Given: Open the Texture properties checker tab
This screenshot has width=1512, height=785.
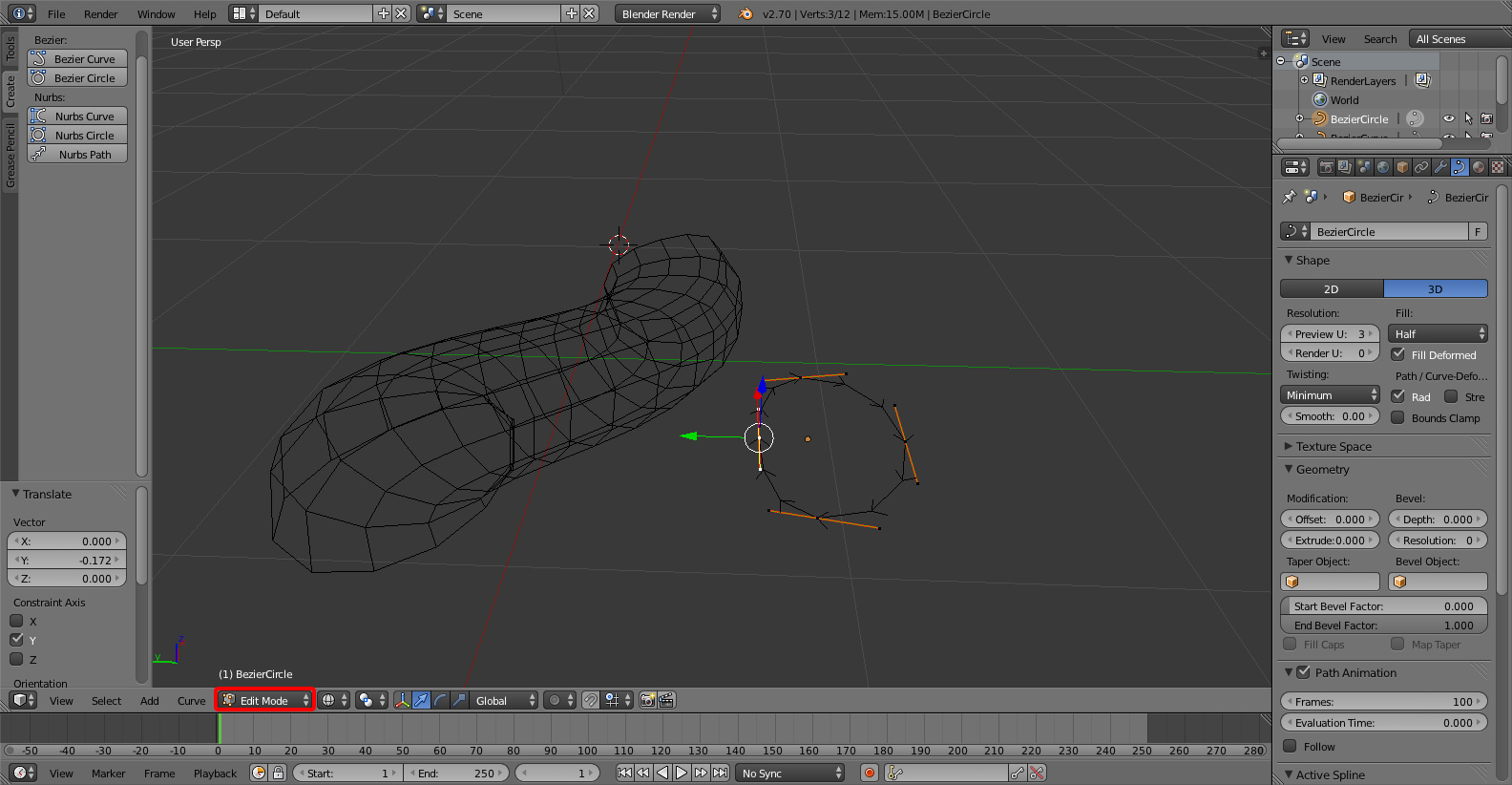Looking at the screenshot, I should tap(1498, 167).
